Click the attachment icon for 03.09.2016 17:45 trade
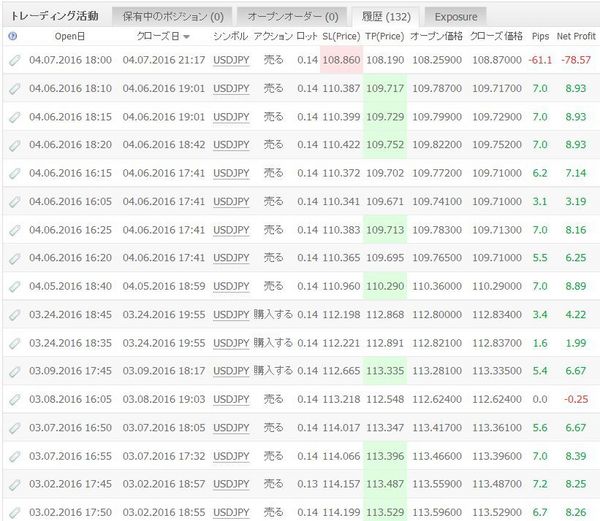 click(15, 371)
